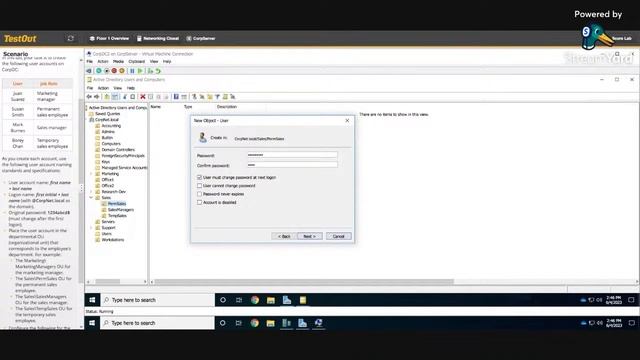The image size is (640, 360).
Task: Click the inner VM taskbar search box
Action: coord(158,300)
